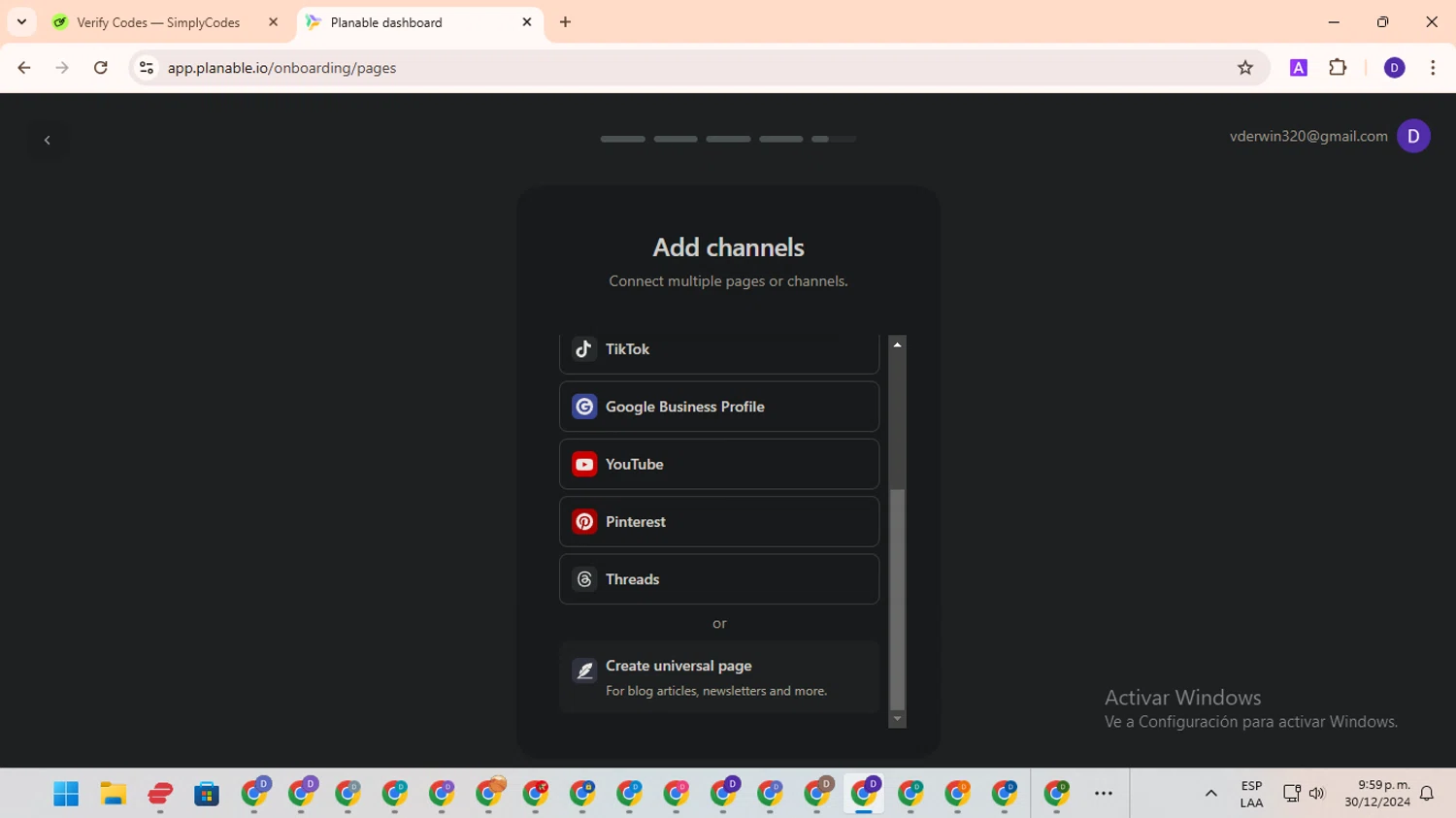Click the Threads logo icon

[584, 579]
